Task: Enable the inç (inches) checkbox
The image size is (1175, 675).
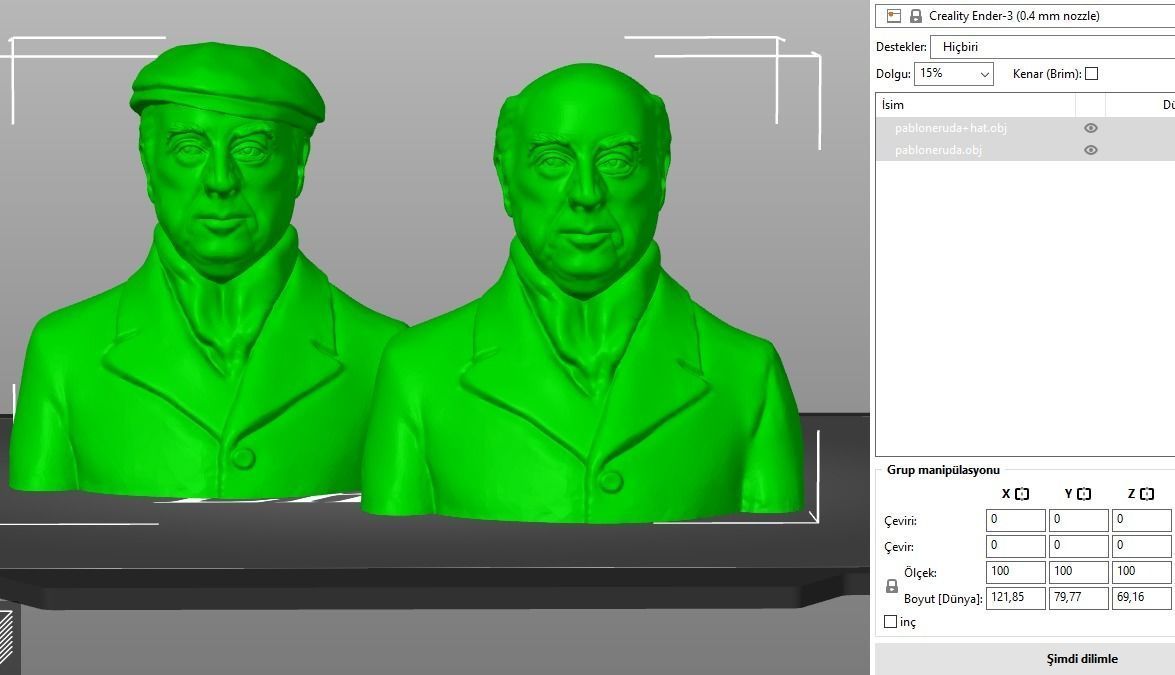Action: [890, 622]
